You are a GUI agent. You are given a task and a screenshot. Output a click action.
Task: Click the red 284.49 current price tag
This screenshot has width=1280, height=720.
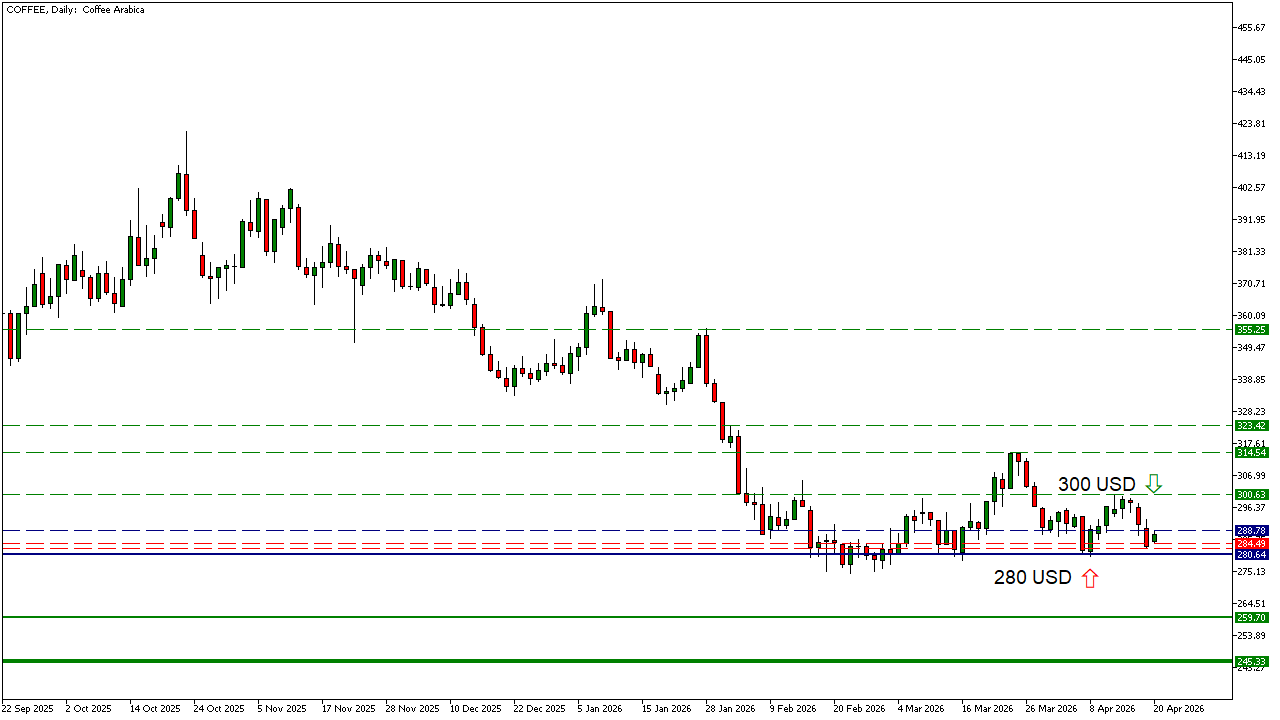tap(1251, 543)
